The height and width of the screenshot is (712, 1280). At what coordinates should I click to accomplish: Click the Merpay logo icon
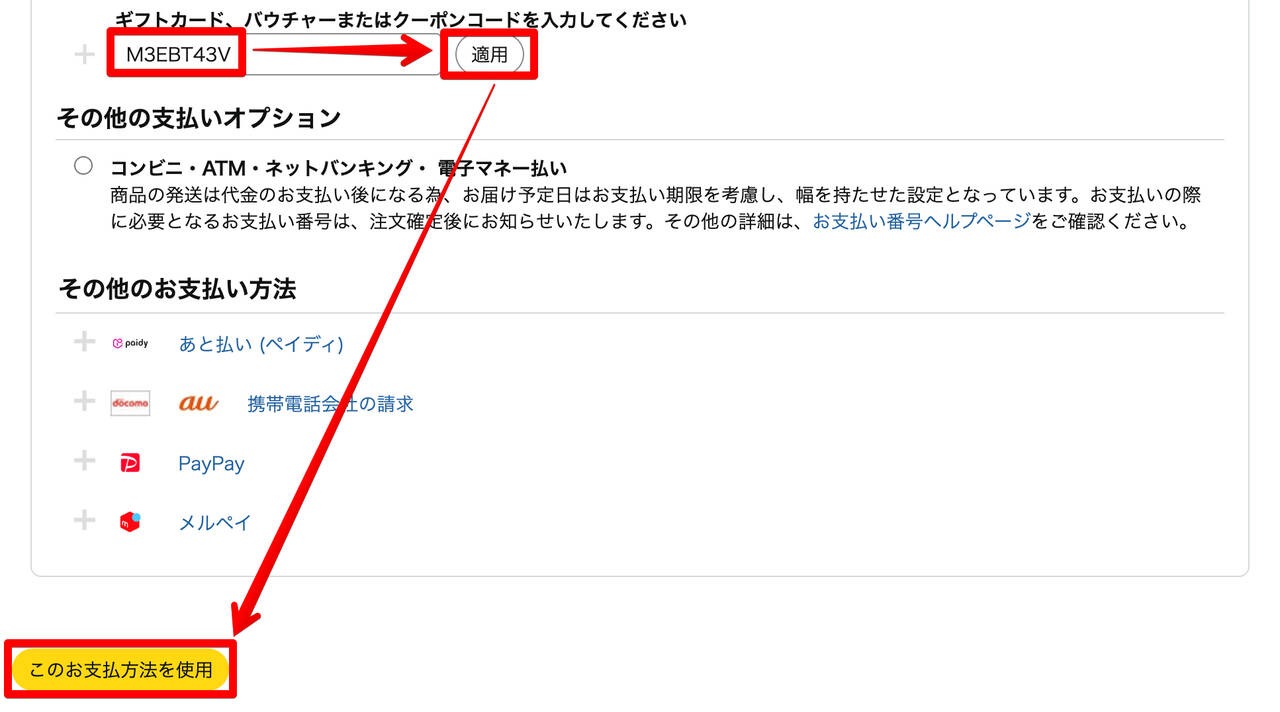pos(130,522)
